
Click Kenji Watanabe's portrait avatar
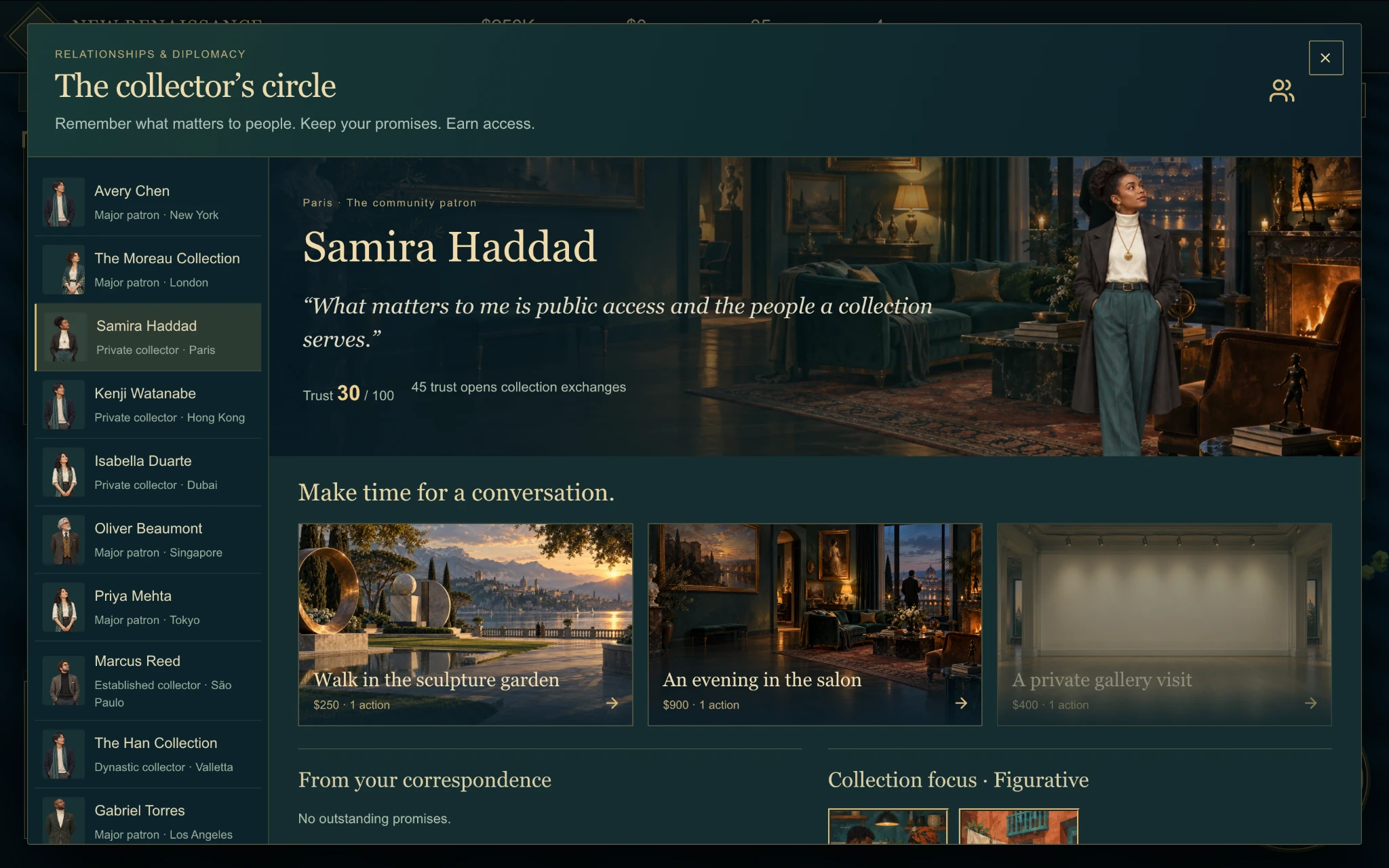click(64, 405)
